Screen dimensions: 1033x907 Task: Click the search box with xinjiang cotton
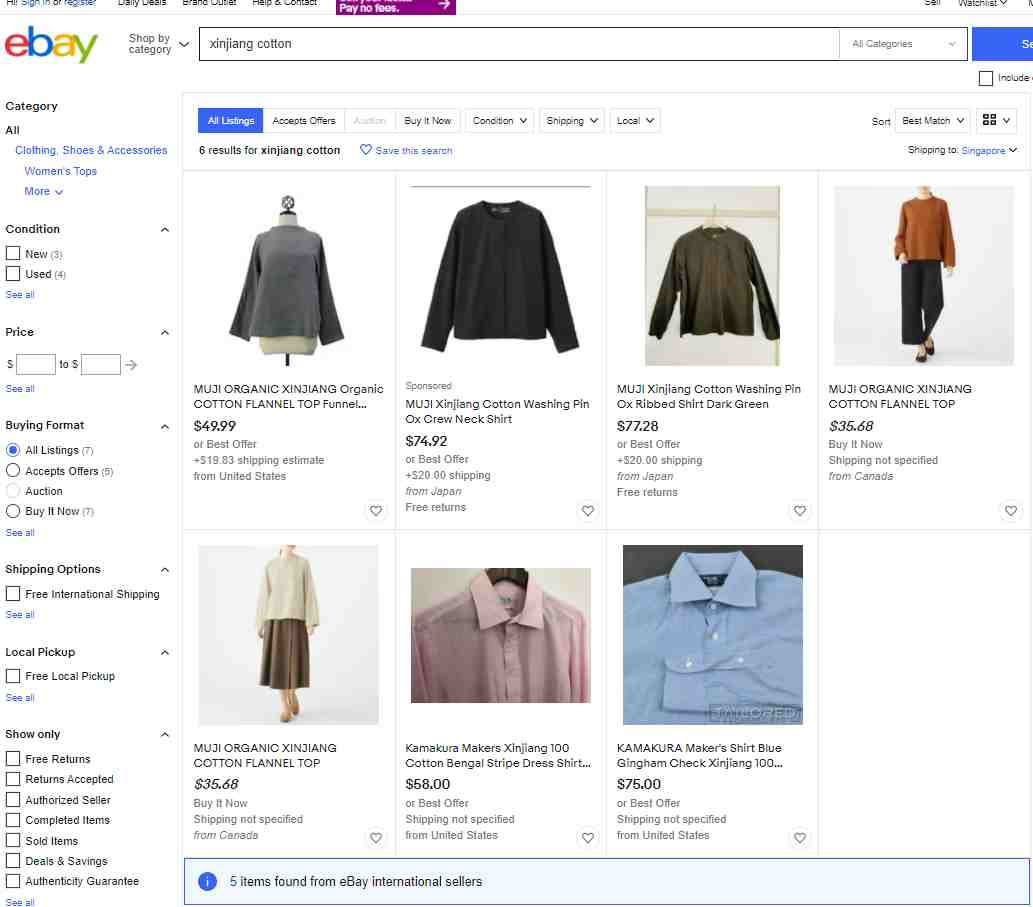coord(519,43)
